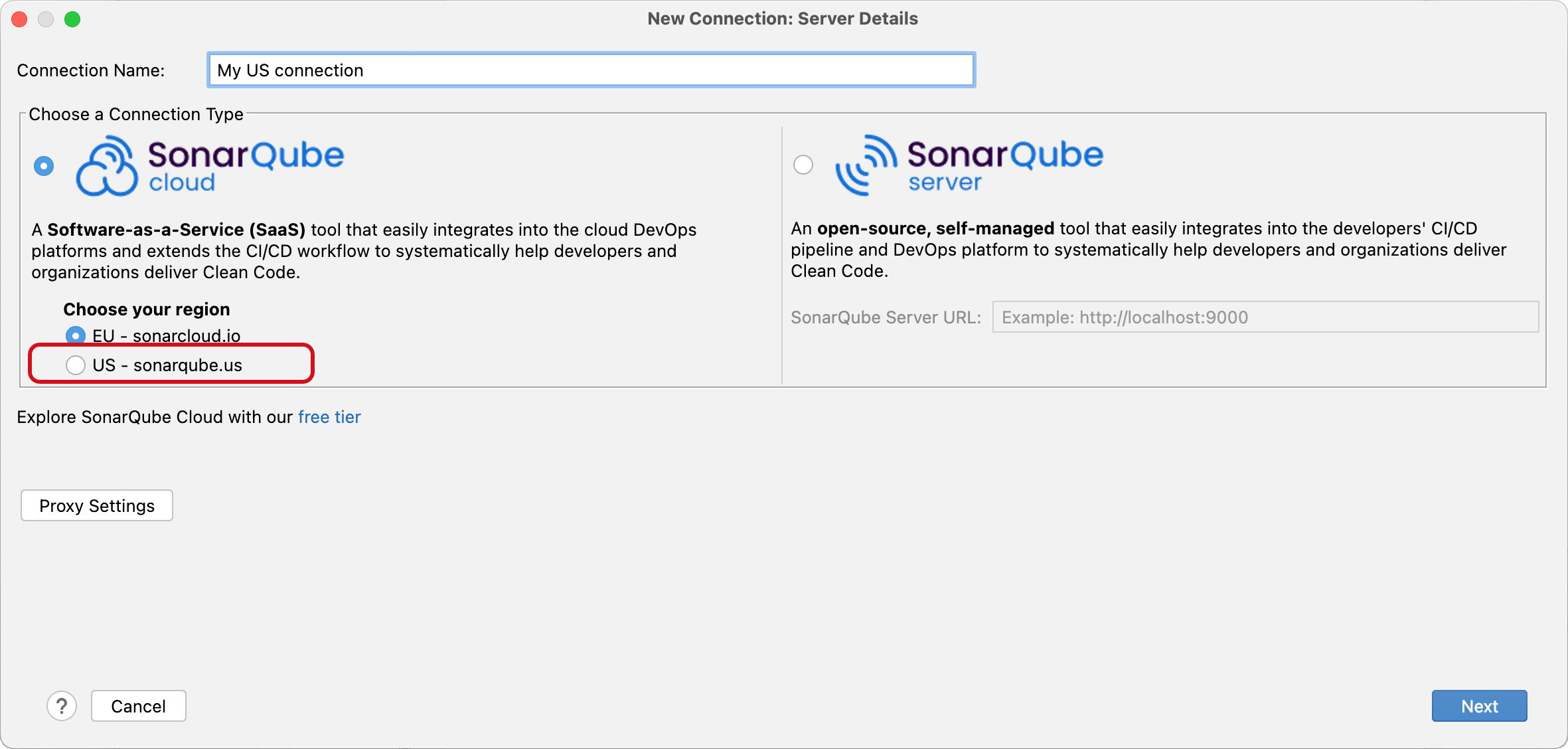The width and height of the screenshot is (1568, 749).
Task: Click the 'Connection Name:' label
Action: [x=91, y=70]
